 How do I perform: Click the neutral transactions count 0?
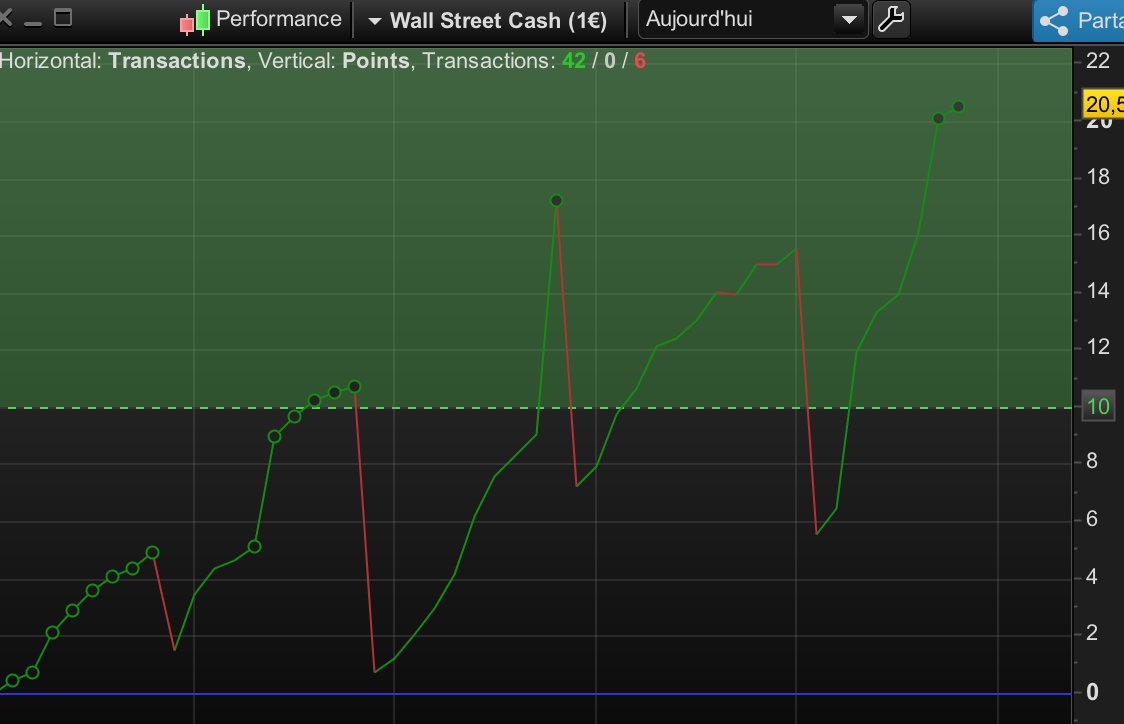[609, 61]
